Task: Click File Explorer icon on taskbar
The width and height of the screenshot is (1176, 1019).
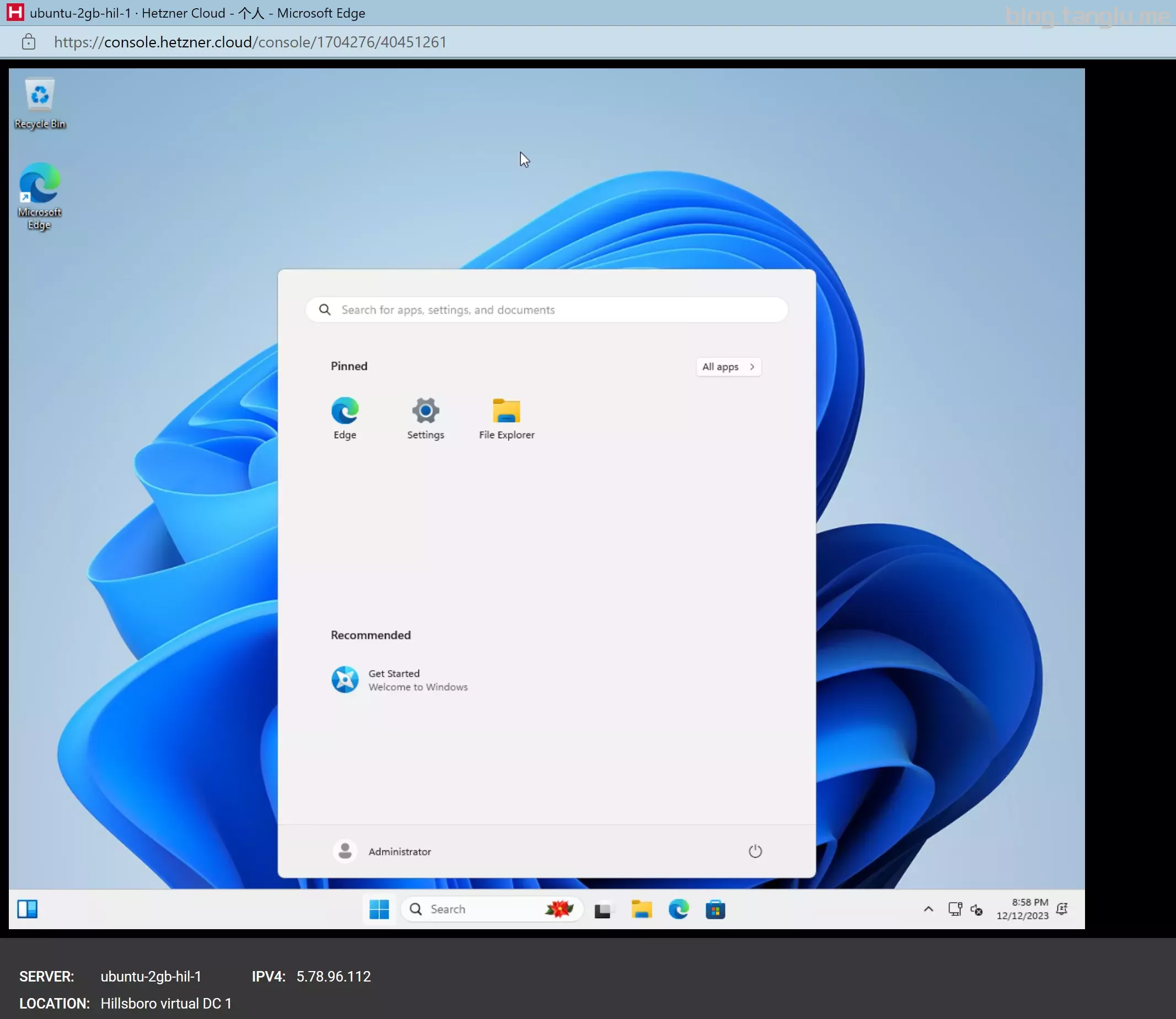Action: tap(641, 910)
